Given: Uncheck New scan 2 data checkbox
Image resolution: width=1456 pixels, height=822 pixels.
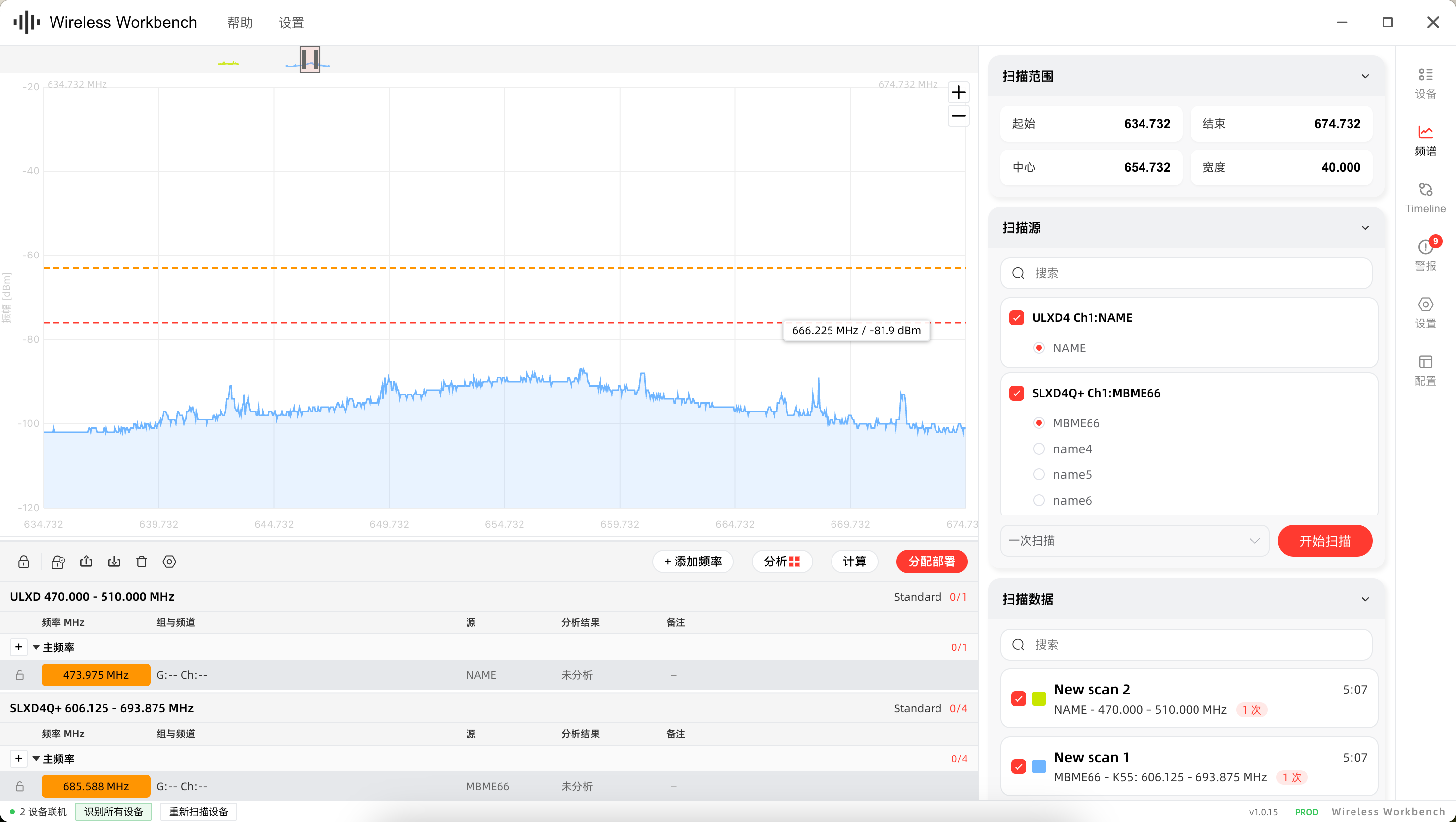Looking at the screenshot, I should point(1019,699).
